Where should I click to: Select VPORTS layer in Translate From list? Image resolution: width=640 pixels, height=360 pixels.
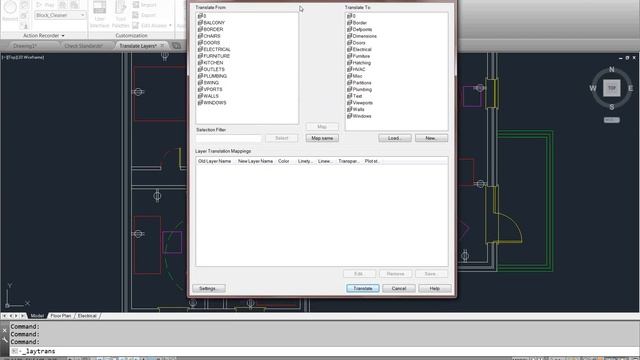[x=210, y=89]
